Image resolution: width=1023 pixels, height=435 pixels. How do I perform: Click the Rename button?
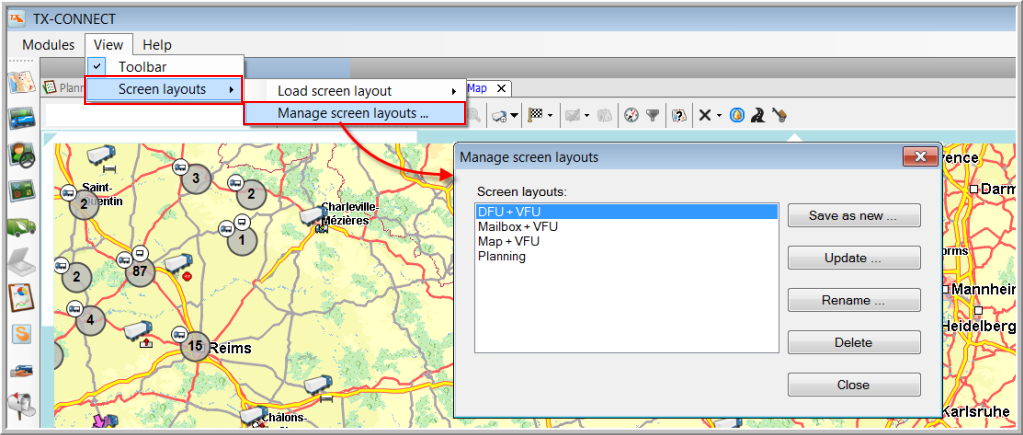point(853,300)
